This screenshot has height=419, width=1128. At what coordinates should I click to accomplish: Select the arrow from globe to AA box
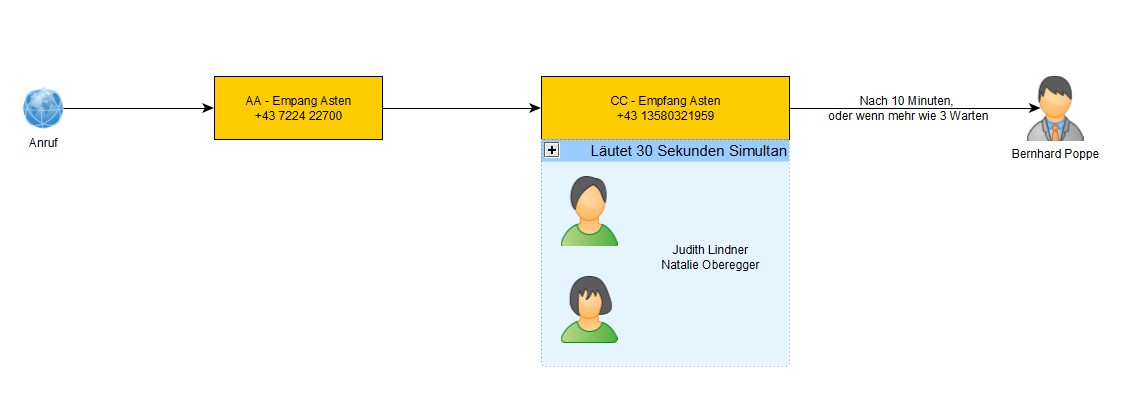click(x=138, y=109)
